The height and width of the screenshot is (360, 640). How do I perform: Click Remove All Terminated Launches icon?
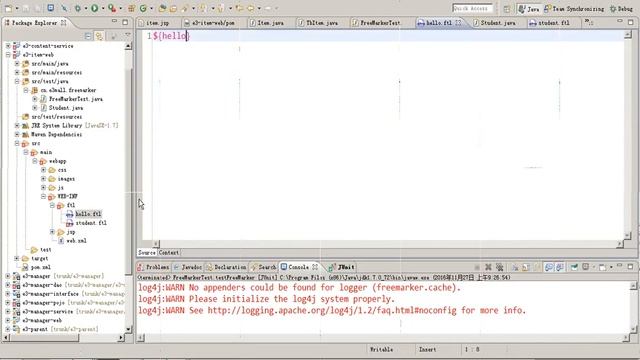(500, 267)
